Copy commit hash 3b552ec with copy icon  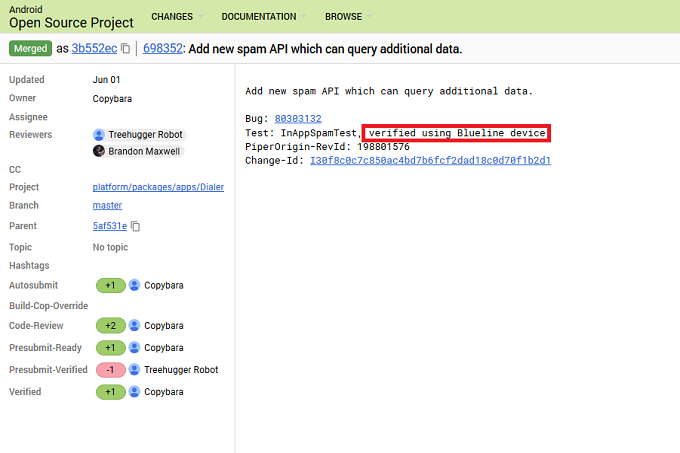click(126, 49)
